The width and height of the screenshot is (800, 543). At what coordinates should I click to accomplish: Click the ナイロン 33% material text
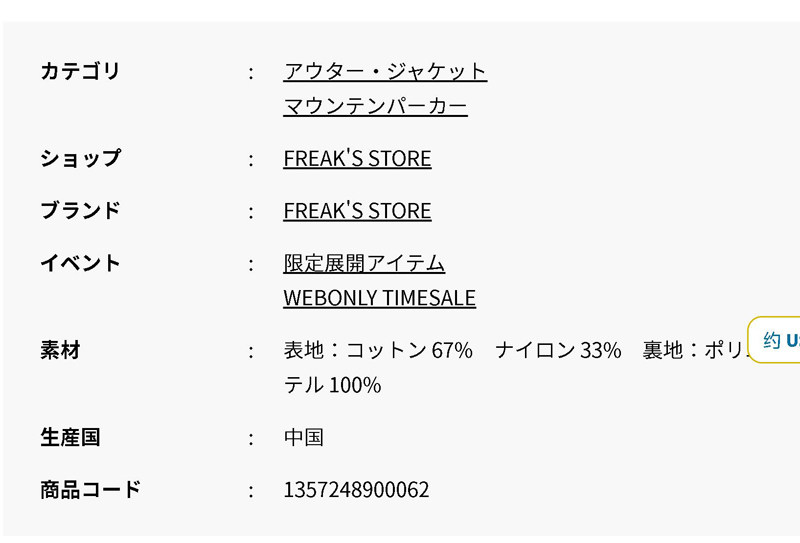point(558,351)
